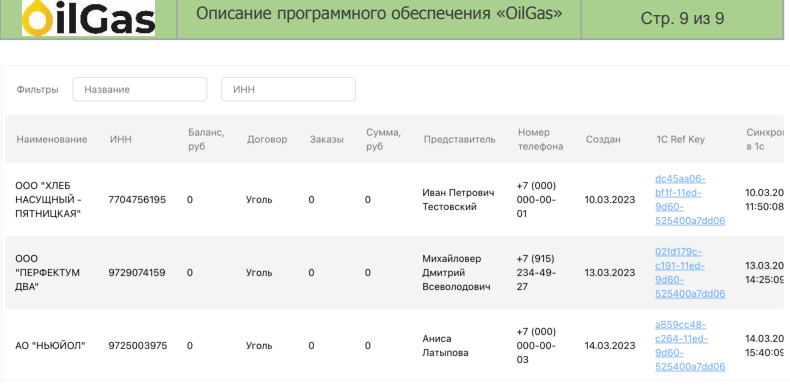Click the Фильтры label

coord(37,89)
